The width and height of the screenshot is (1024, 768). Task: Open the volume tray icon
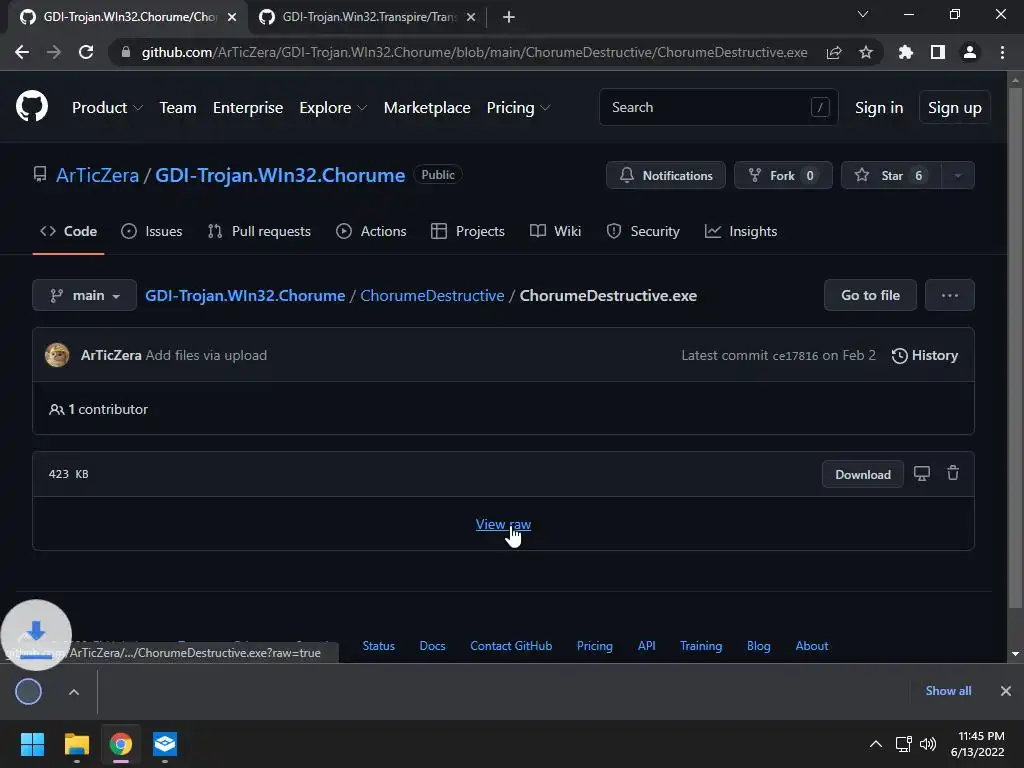tap(927, 744)
